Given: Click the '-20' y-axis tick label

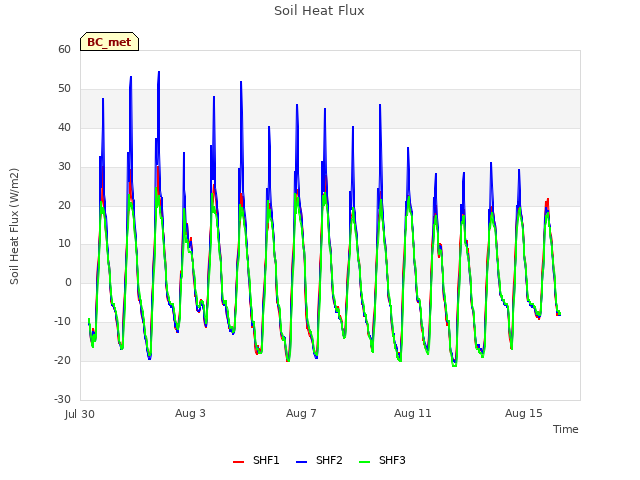Looking at the screenshot, I should click(62, 360).
